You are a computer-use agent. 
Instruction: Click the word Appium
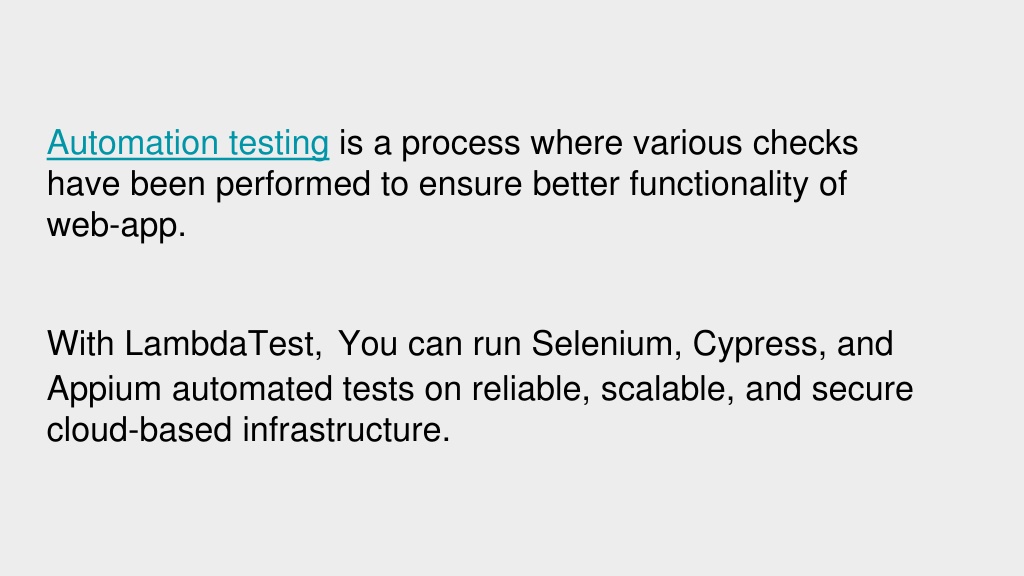click(x=104, y=390)
